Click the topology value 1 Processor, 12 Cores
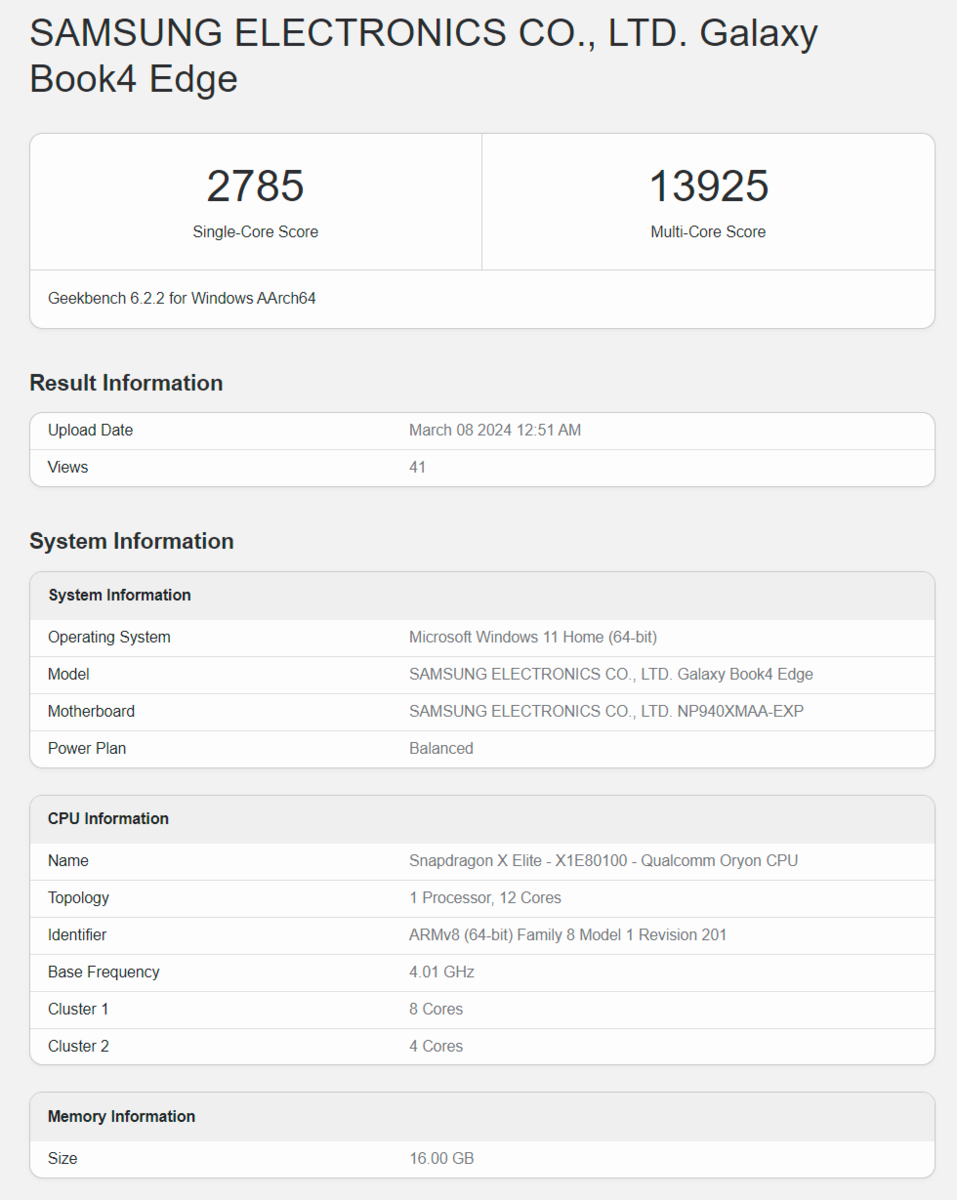The width and height of the screenshot is (957, 1200). [485, 897]
